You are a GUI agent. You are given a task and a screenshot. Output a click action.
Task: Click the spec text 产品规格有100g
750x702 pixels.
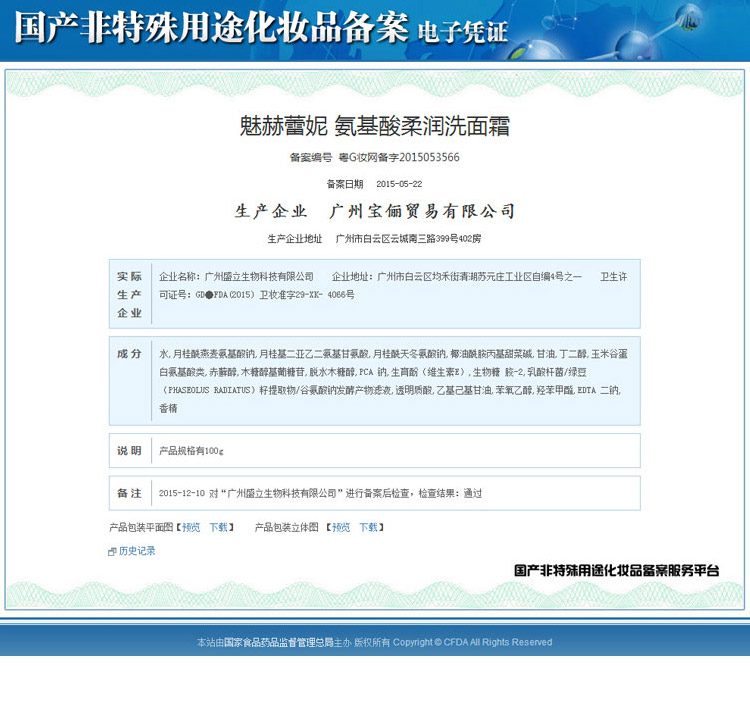191,450
